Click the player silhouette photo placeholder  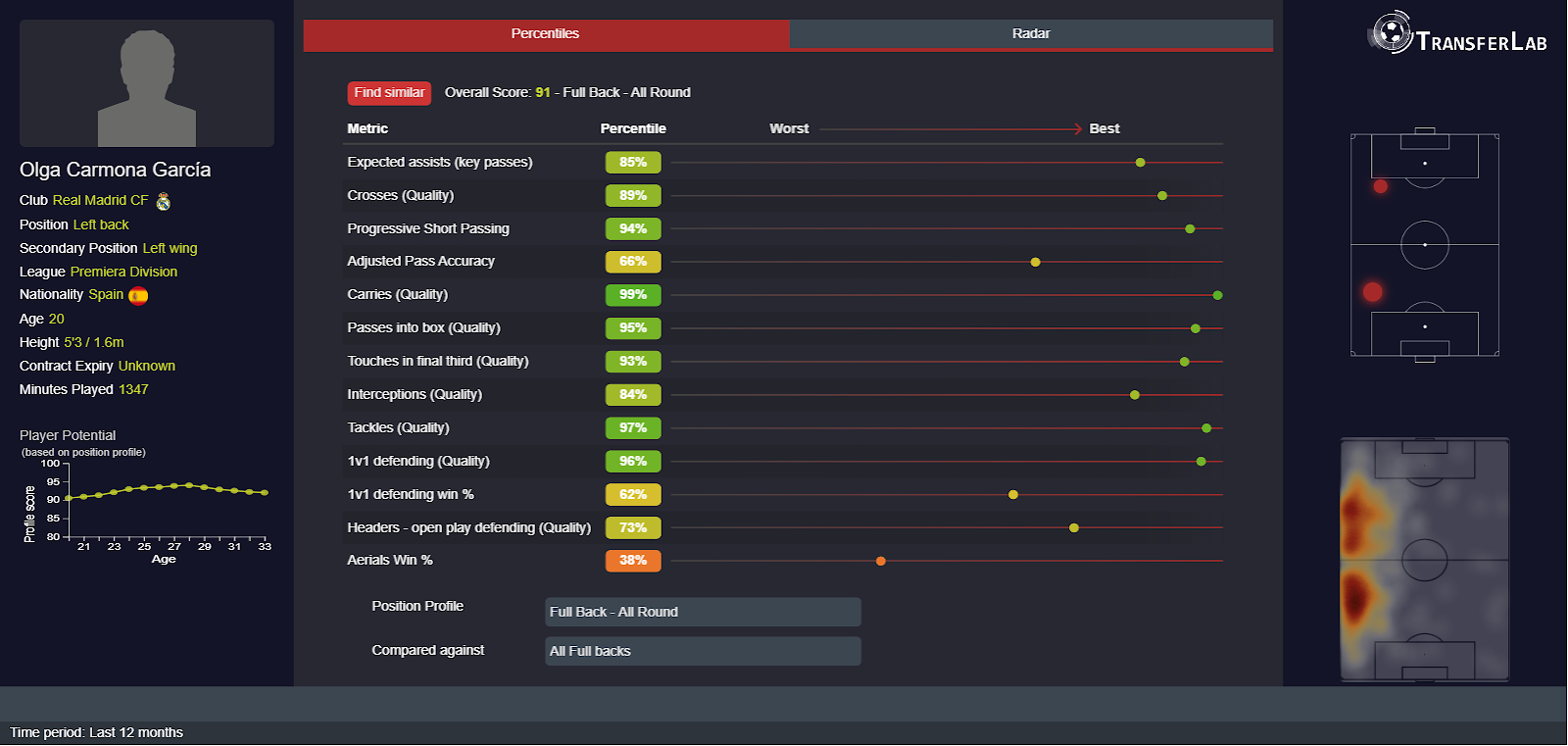tap(147, 83)
